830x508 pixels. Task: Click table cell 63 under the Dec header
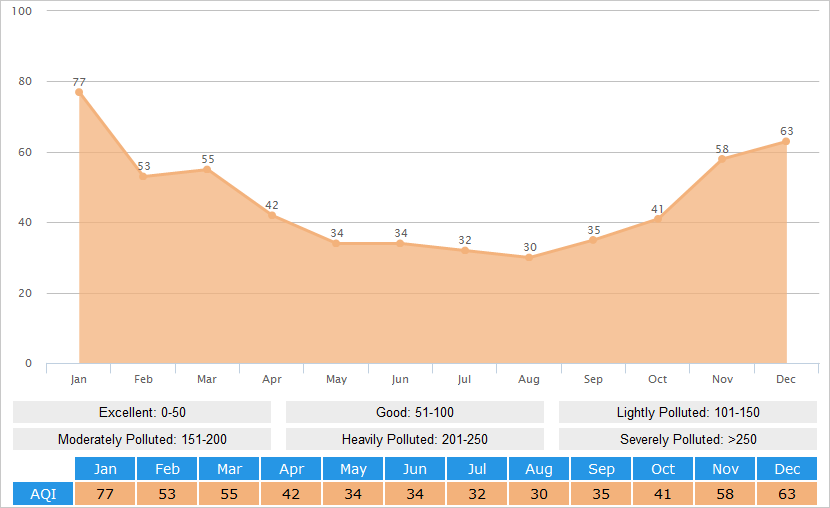787,494
